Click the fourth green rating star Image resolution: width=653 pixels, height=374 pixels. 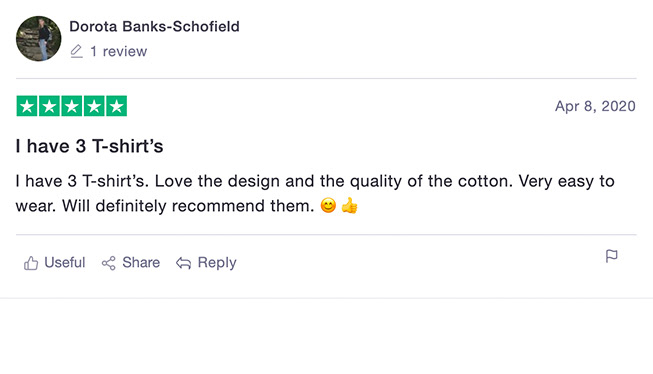(x=94, y=106)
